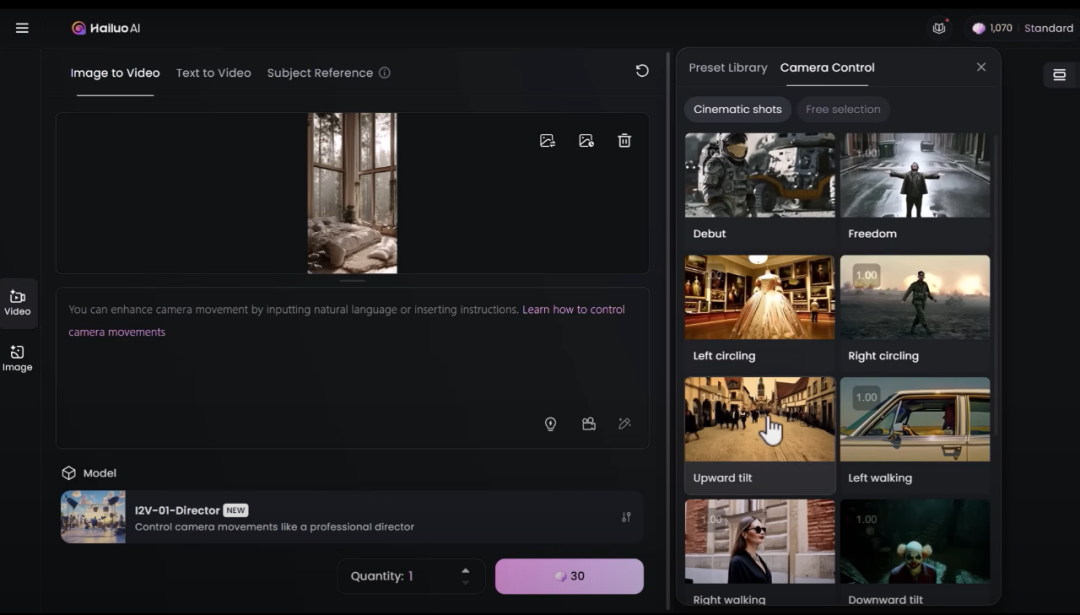Open the hamburger menu at top left
The height and width of the screenshot is (615, 1080).
(x=22, y=28)
